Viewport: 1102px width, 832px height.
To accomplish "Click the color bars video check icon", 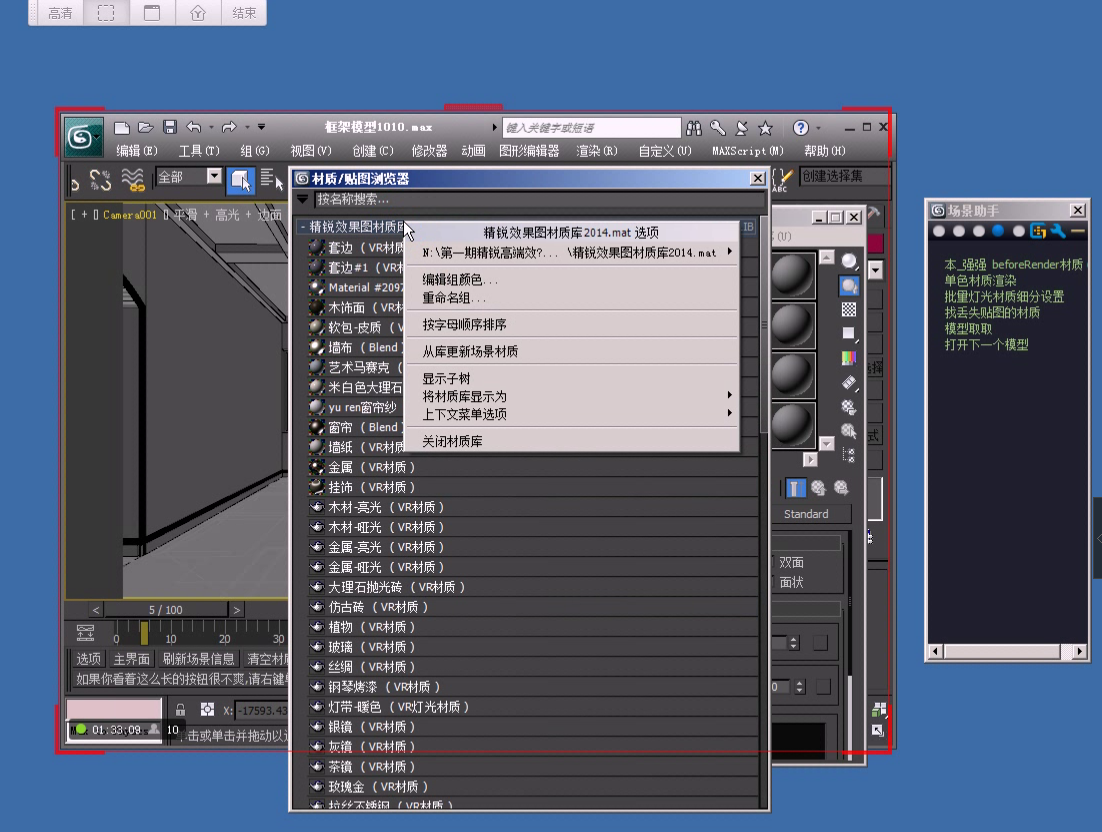I will pos(849,358).
